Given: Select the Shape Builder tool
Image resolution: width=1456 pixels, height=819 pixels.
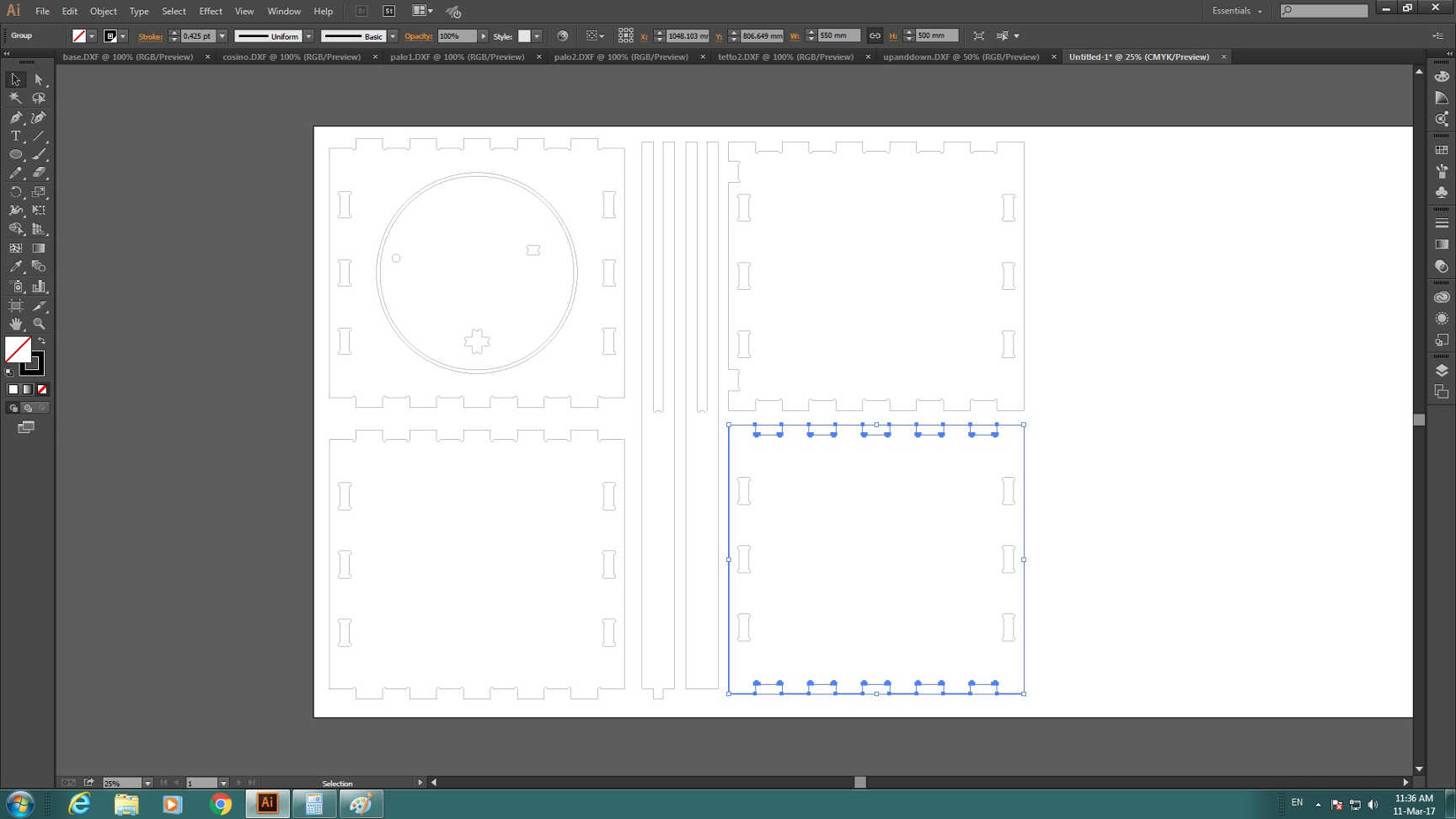Looking at the screenshot, I should (x=15, y=229).
